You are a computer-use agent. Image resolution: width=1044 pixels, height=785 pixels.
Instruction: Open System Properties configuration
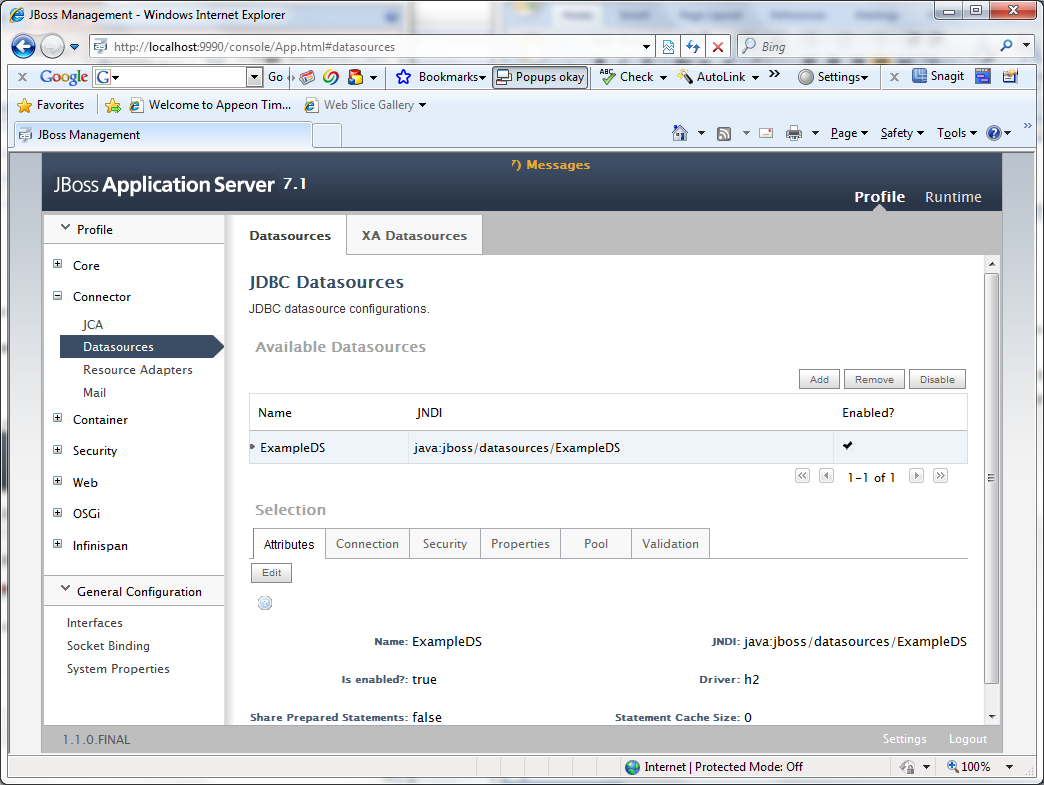pyautogui.click(x=118, y=668)
